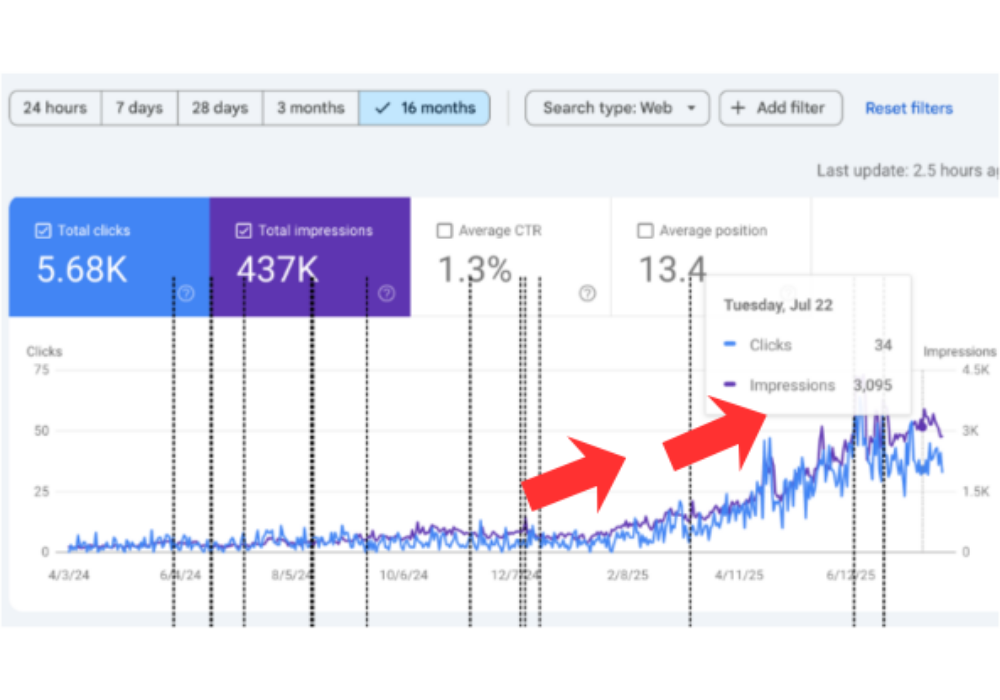This screenshot has height=700, width=1000.
Task: Enable the Average position checkbox
Action: point(644,231)
